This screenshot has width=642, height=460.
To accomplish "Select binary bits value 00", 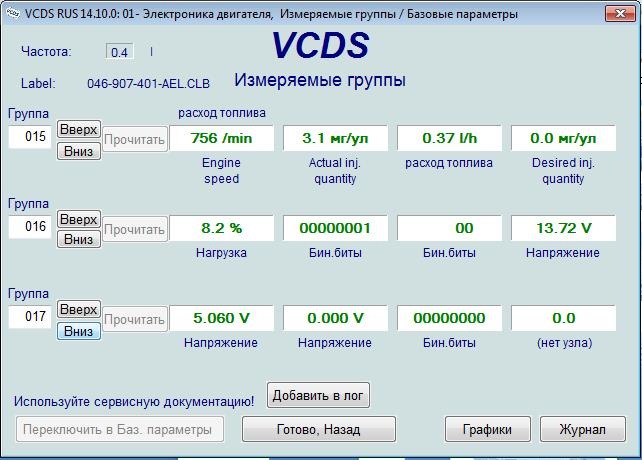I will (450, 228).
